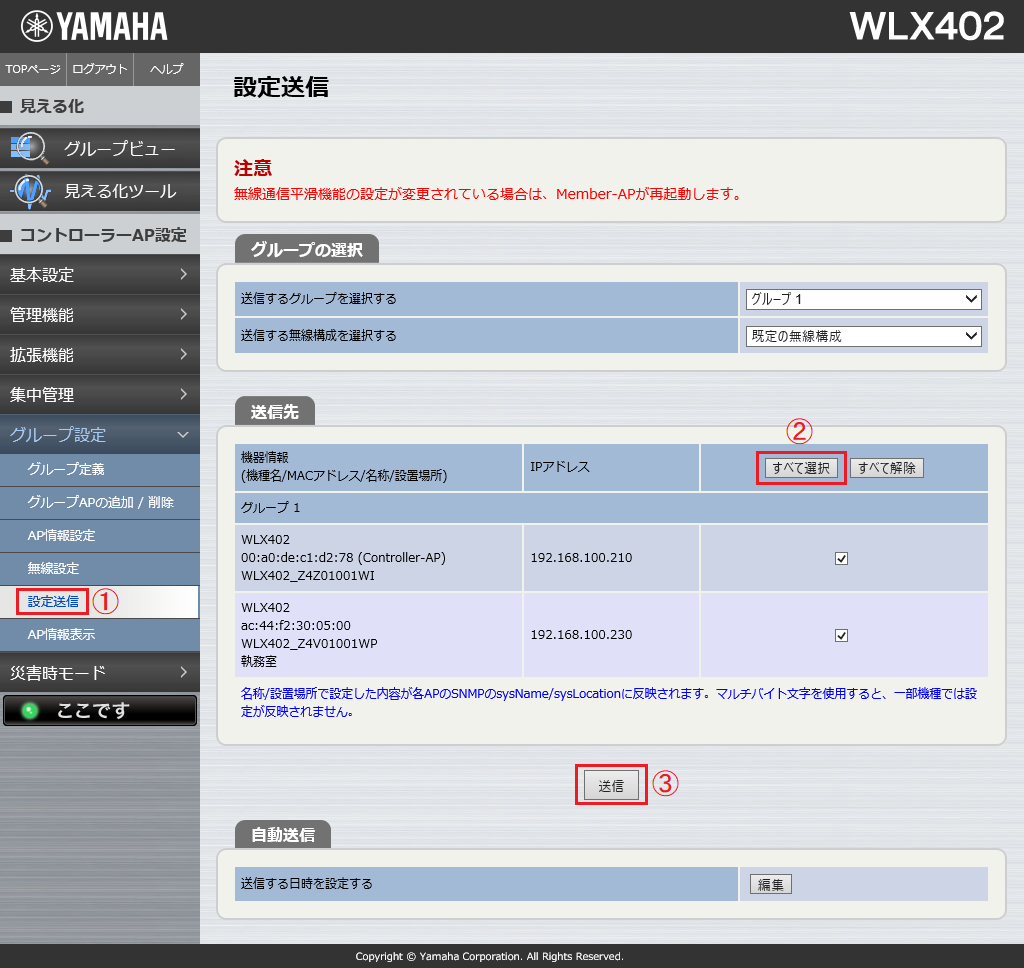This screenshot has width=1024, height=968.
Task: Click 編集 for automatic send schedule
Action: pyautogui.click(x=770, y=884)
